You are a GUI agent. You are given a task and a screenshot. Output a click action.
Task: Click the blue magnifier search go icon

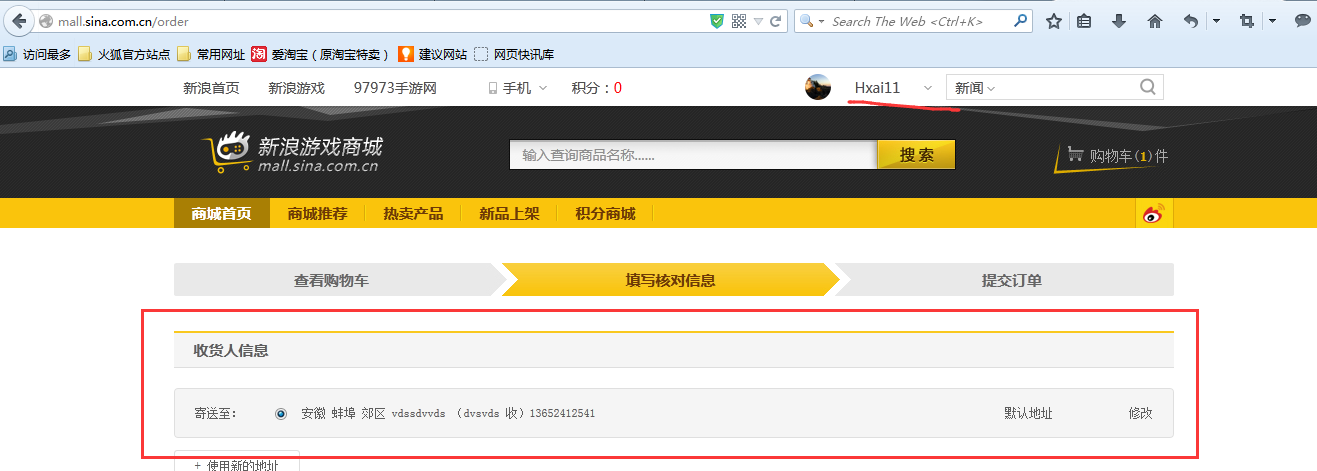click(1021, 20)
